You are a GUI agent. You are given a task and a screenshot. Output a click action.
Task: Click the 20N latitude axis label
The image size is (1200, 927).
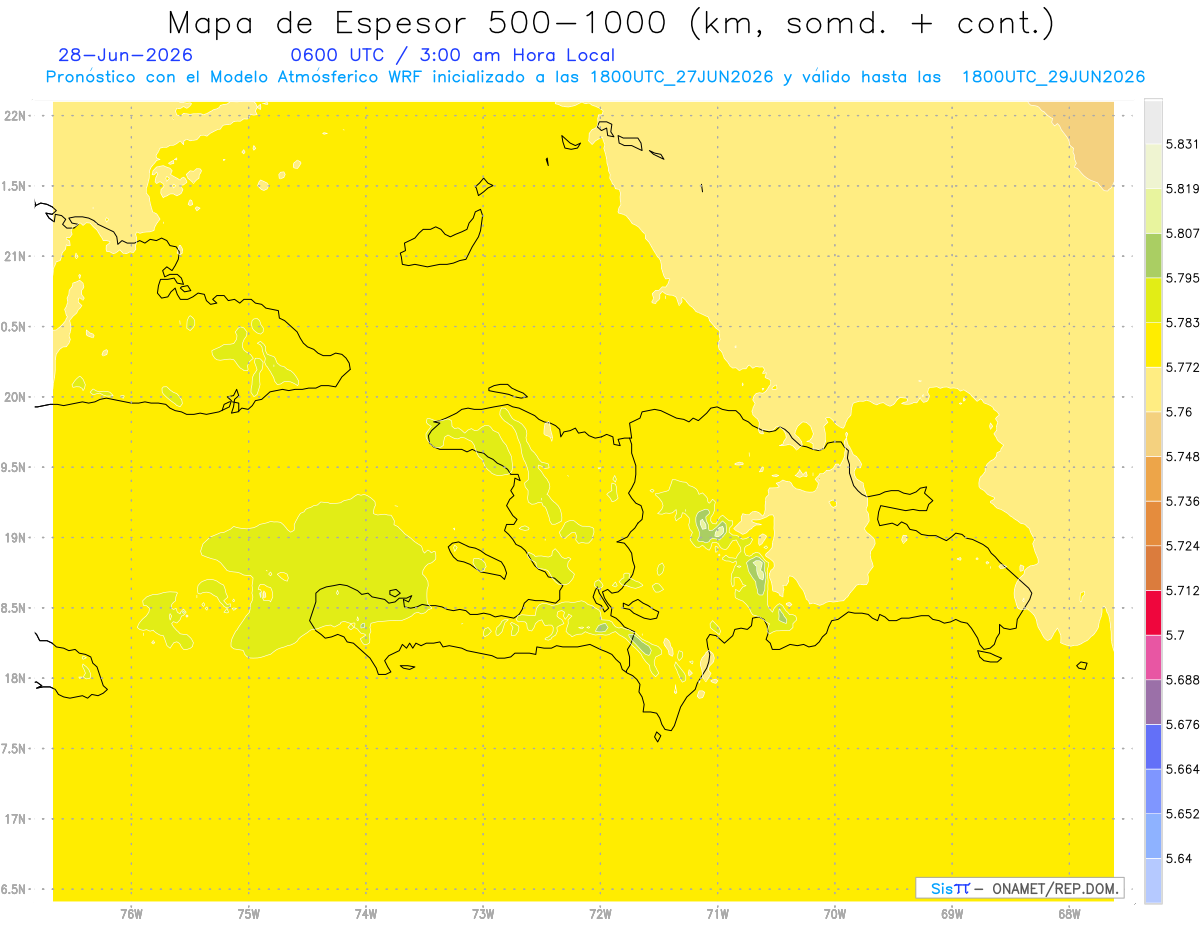[x=15, y=397]
